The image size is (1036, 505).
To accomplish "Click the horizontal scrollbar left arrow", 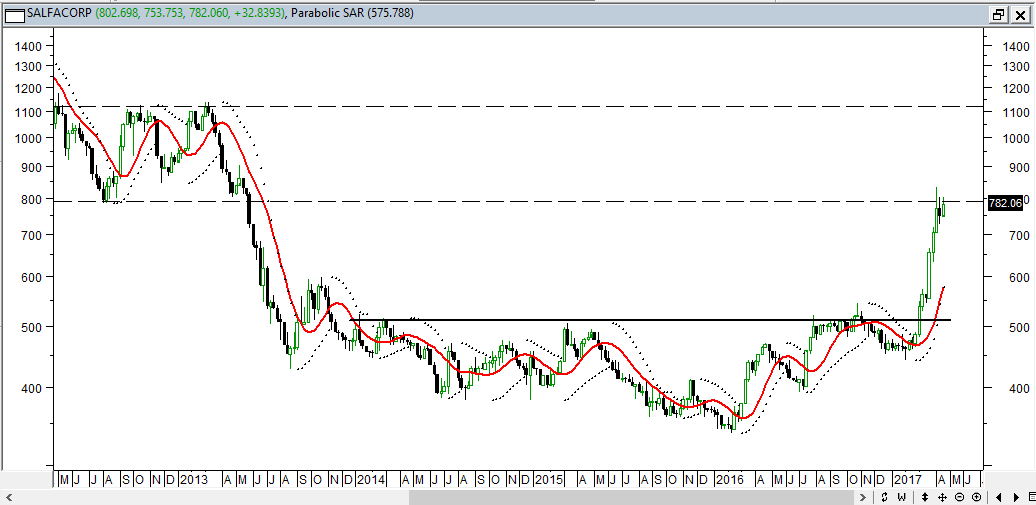I will [8, 497].
